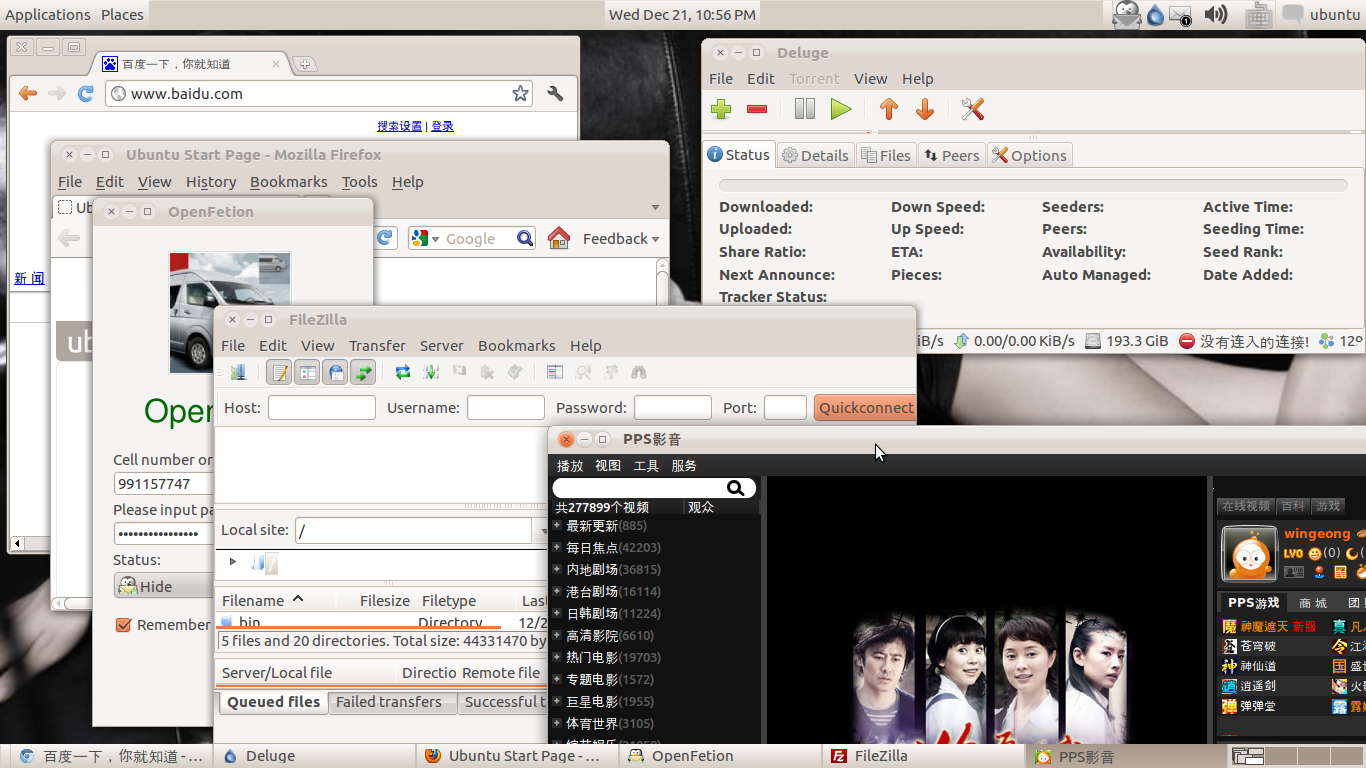Switch to Failed transfers tab in FileZilla
Screen dimensions: 1366x768
coord(393,702)
